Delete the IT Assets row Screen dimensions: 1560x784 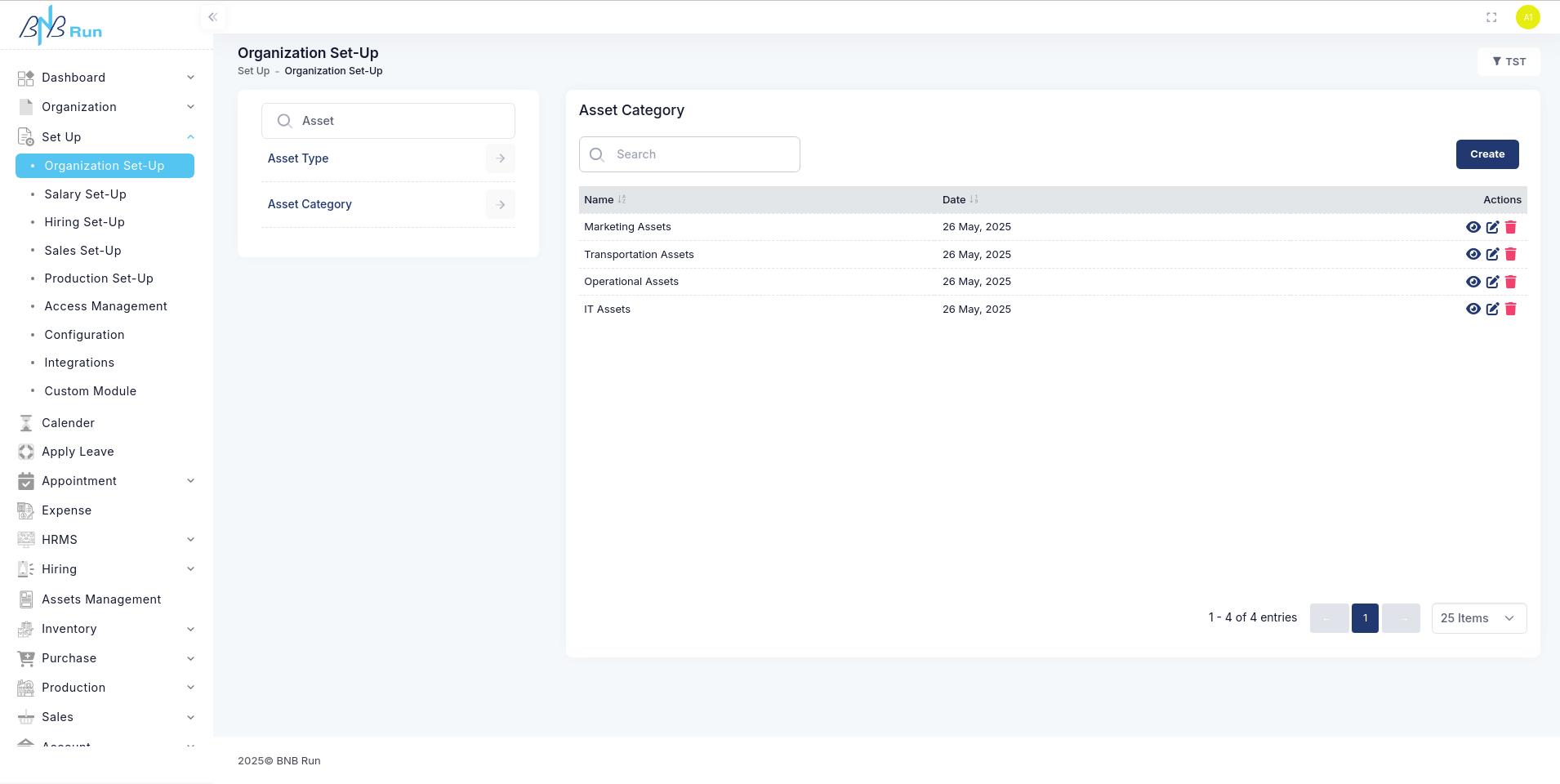[1510, 310]
